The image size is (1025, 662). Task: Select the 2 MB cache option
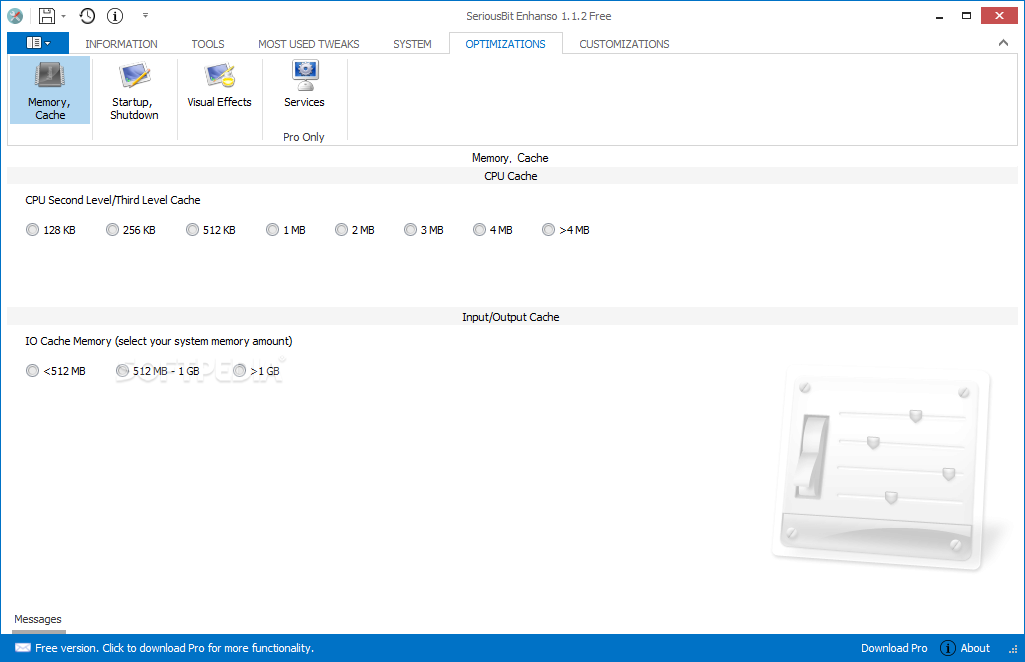click(355, 230)
